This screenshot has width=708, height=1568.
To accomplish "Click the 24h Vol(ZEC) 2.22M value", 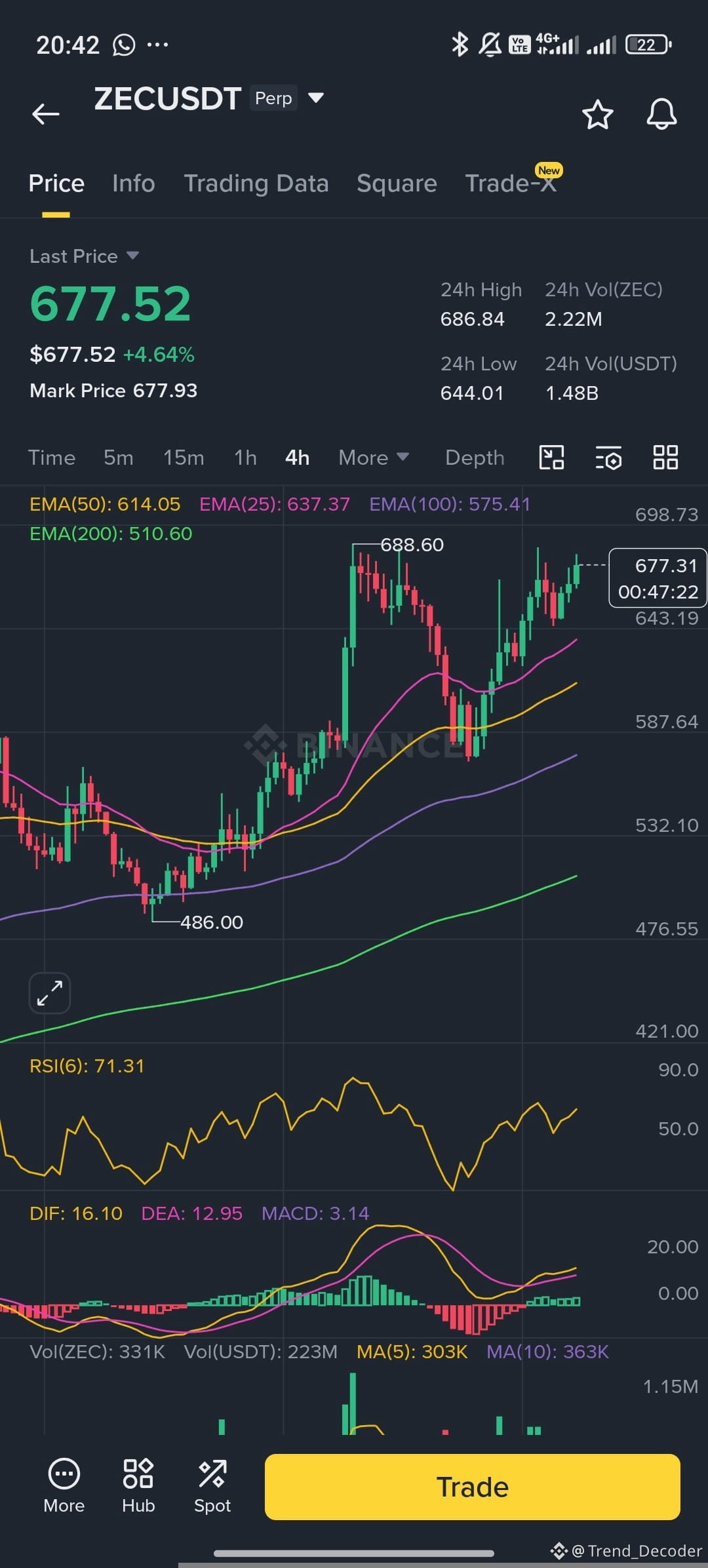I will click(573, 319).
